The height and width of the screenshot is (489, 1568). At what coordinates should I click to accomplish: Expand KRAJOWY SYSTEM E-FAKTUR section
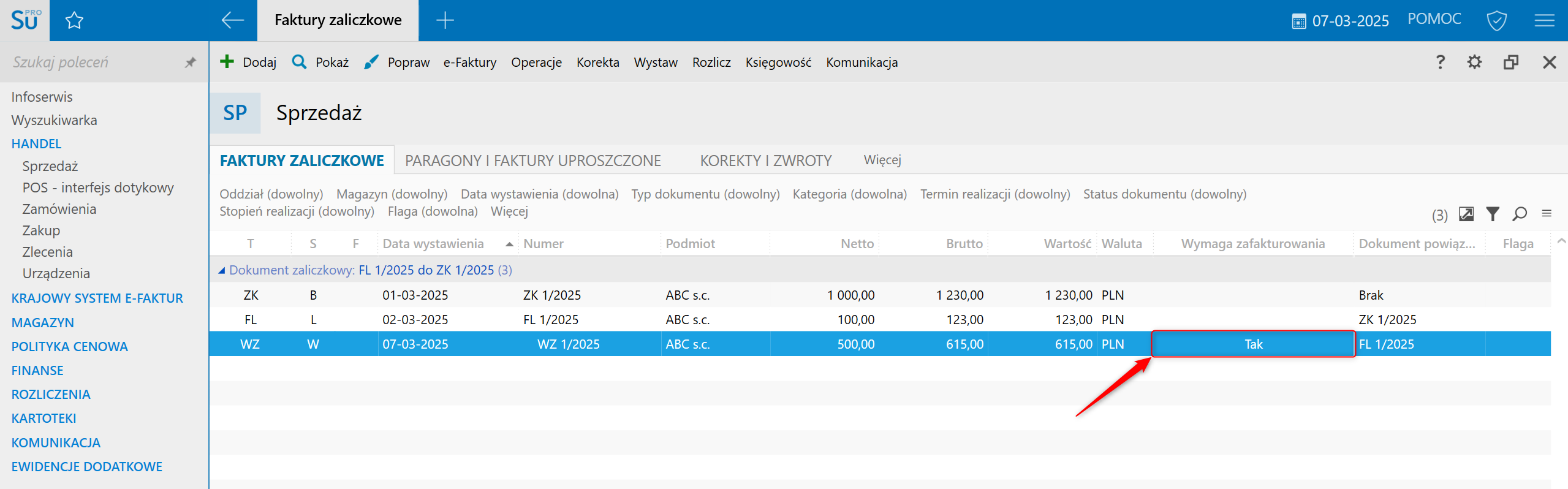coord(97,298)
